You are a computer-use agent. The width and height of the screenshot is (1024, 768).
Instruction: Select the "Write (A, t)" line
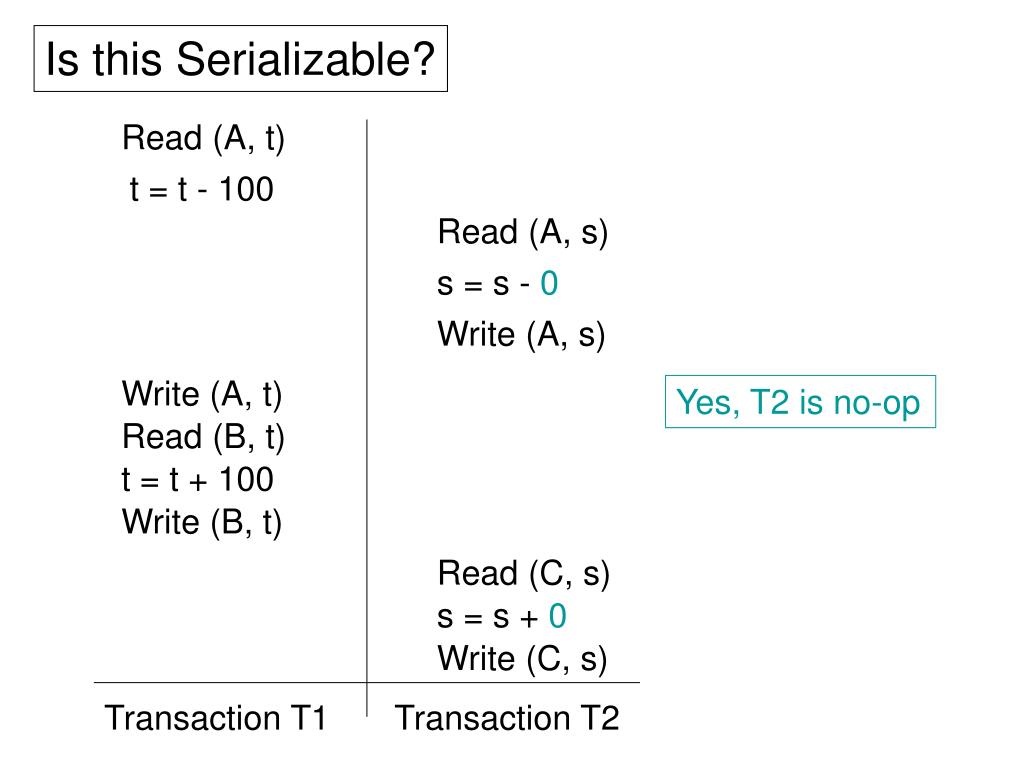coord(202,394)
